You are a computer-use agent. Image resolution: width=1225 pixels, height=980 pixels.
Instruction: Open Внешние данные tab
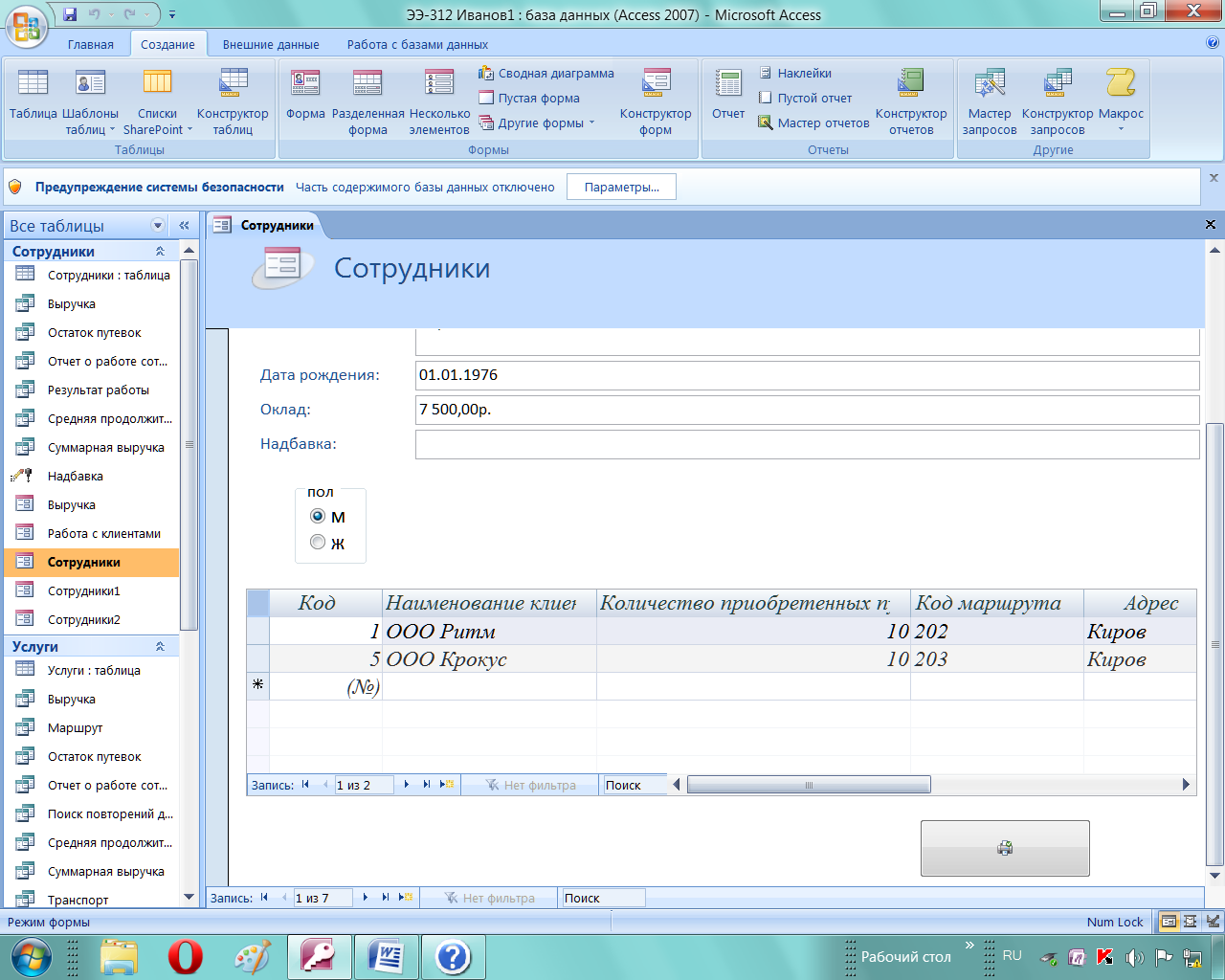click(271, 44)
